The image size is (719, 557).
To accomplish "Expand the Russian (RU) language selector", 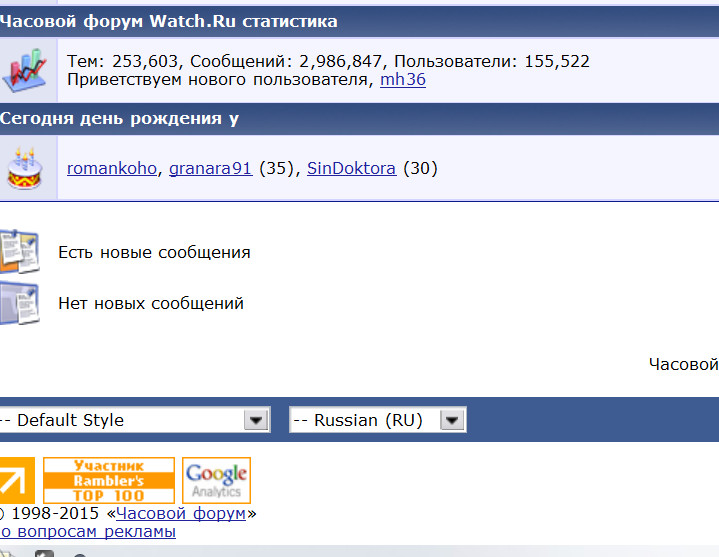I will point(366,420).
